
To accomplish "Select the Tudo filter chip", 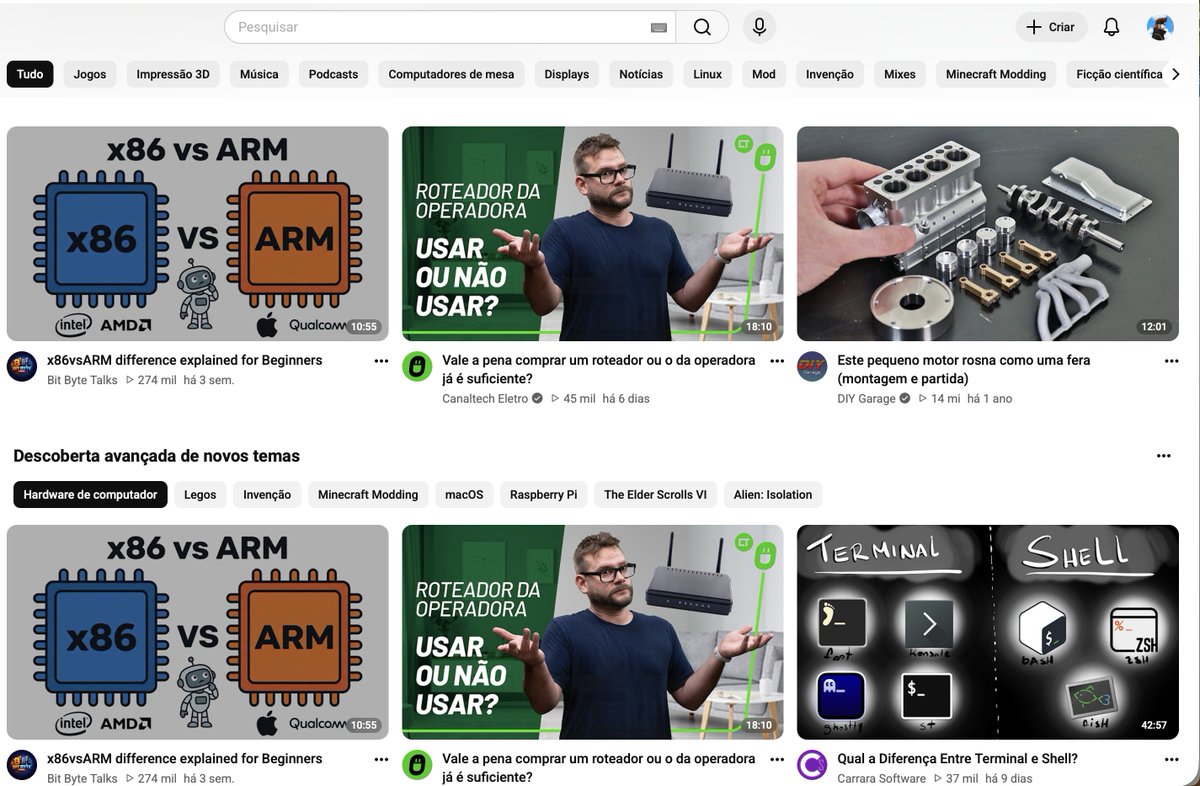I will (30, 74).
